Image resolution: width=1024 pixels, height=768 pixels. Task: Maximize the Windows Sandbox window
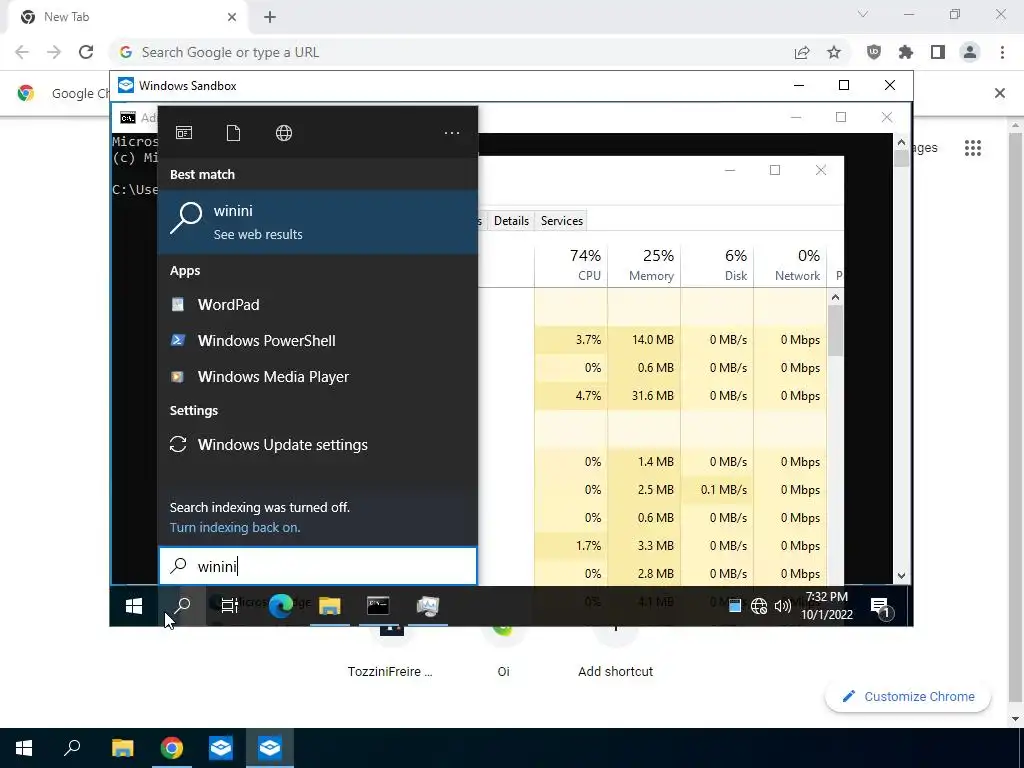[844, 86]
